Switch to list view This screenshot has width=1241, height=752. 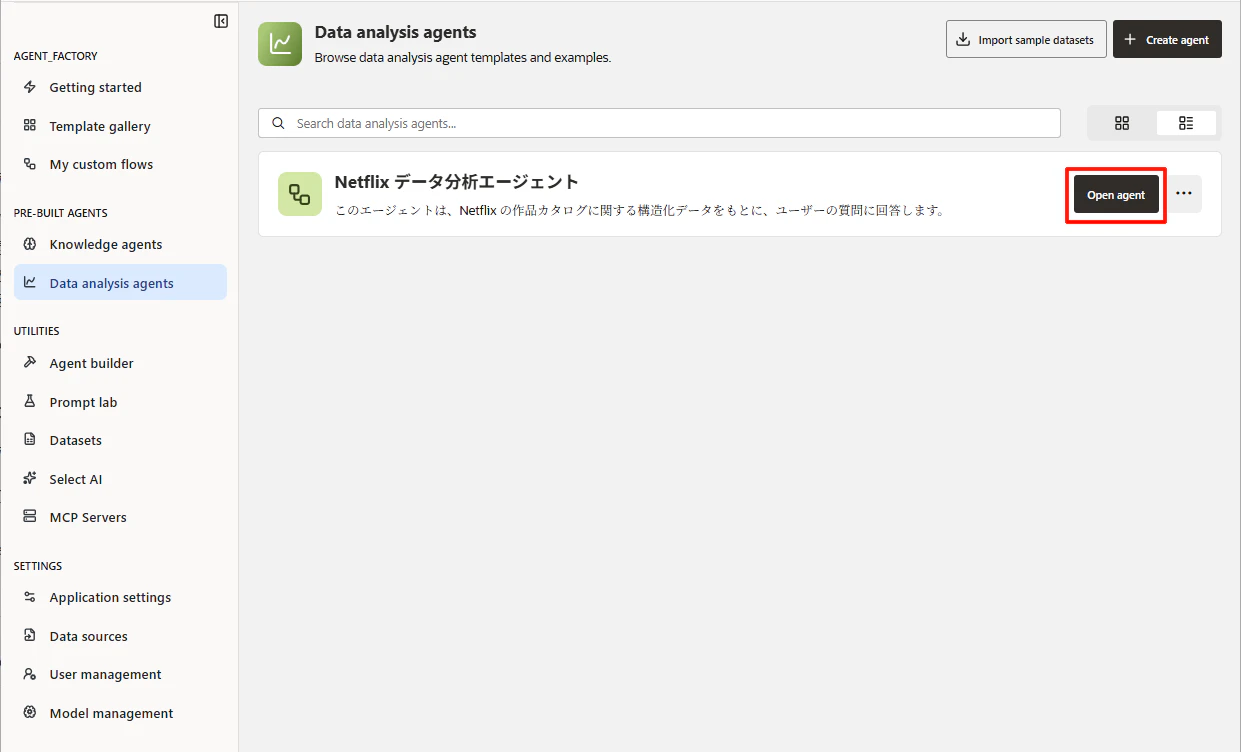pyautogui.click(x=1186, y=123)
